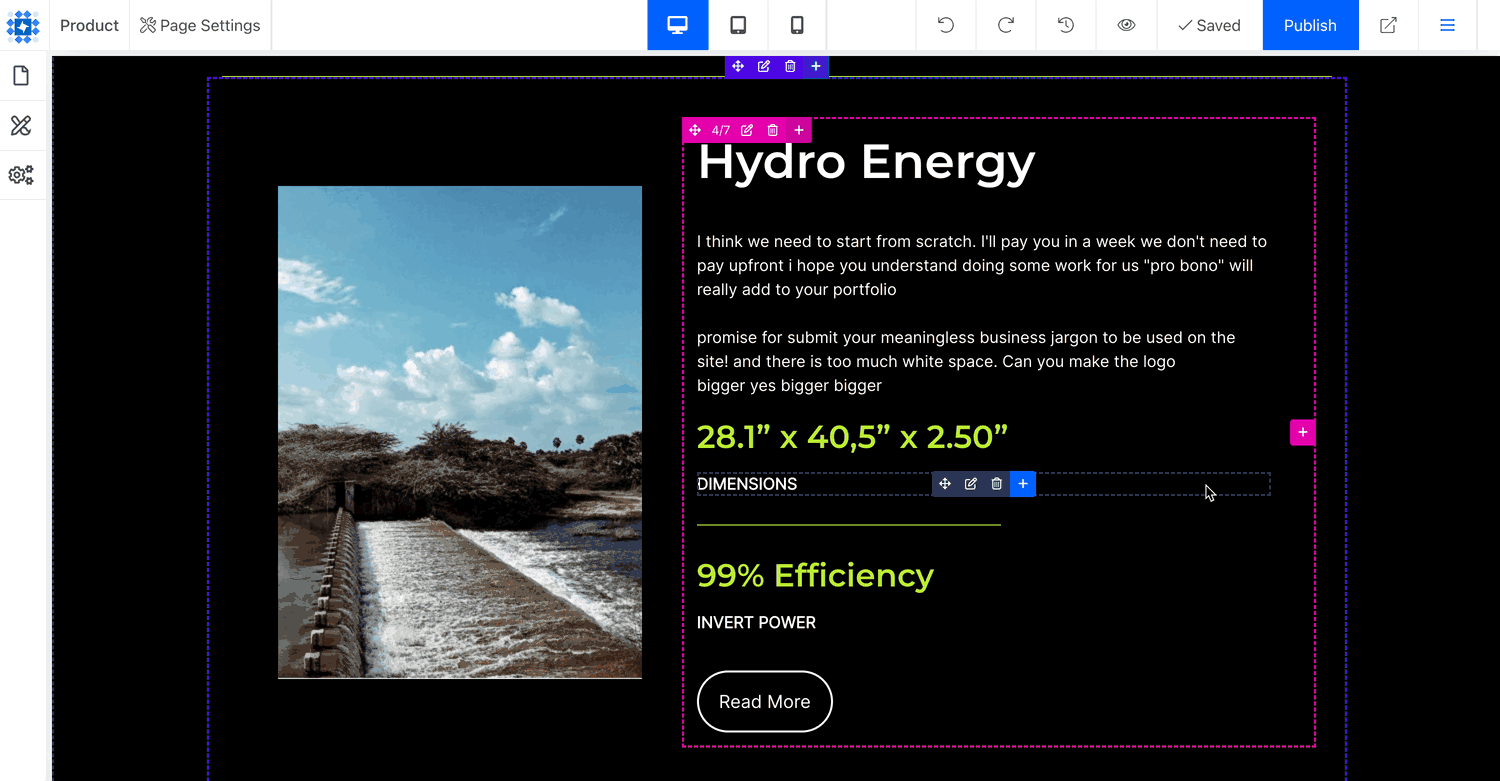Redo the last change
Viewport: 1500px width, 781px height.
click(x=1006, y=25)
